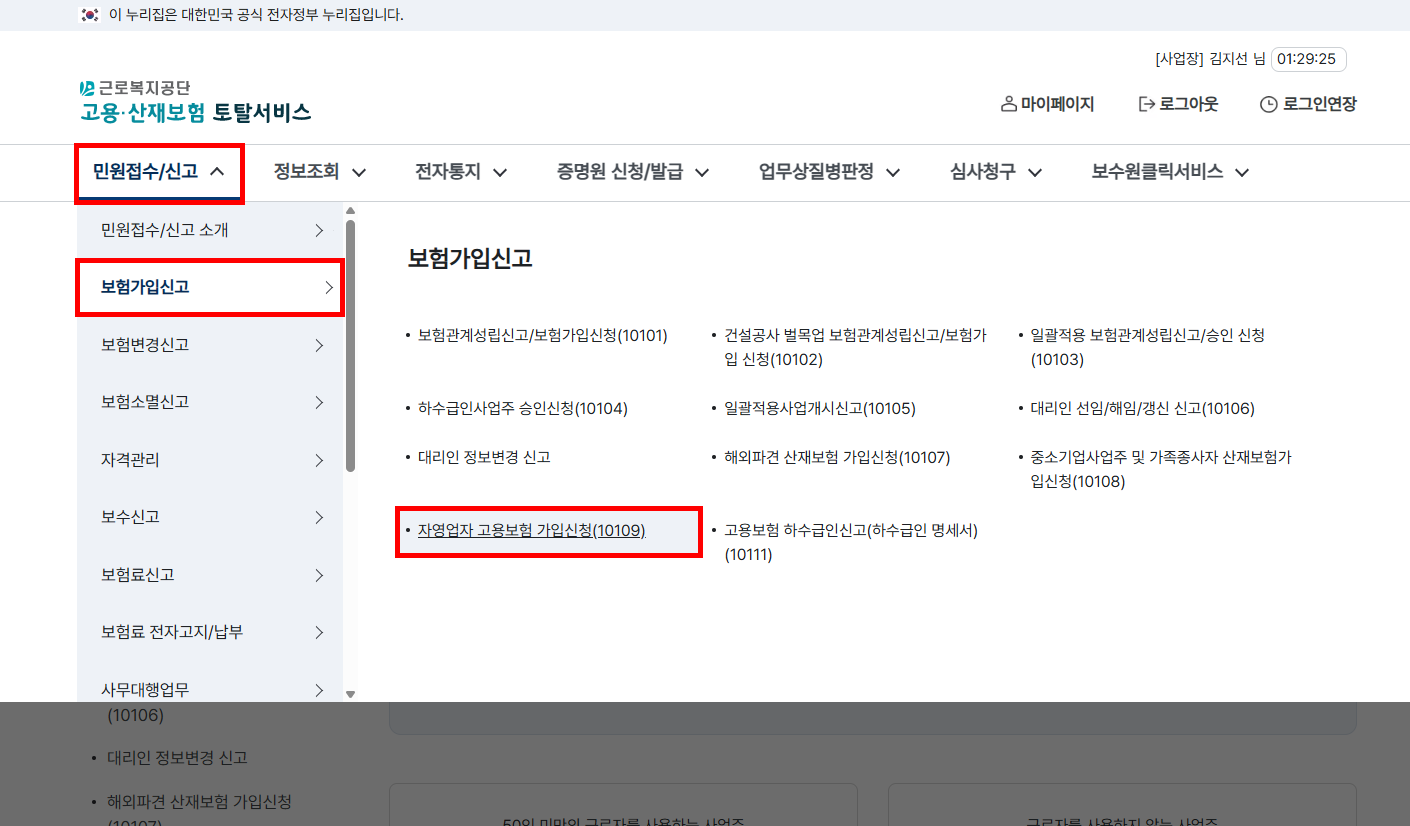Collapse the 민원접수/신고 menu
The height and width of the screenshot is (826, 1410).
pyautogui.click(x=160, y=172)
